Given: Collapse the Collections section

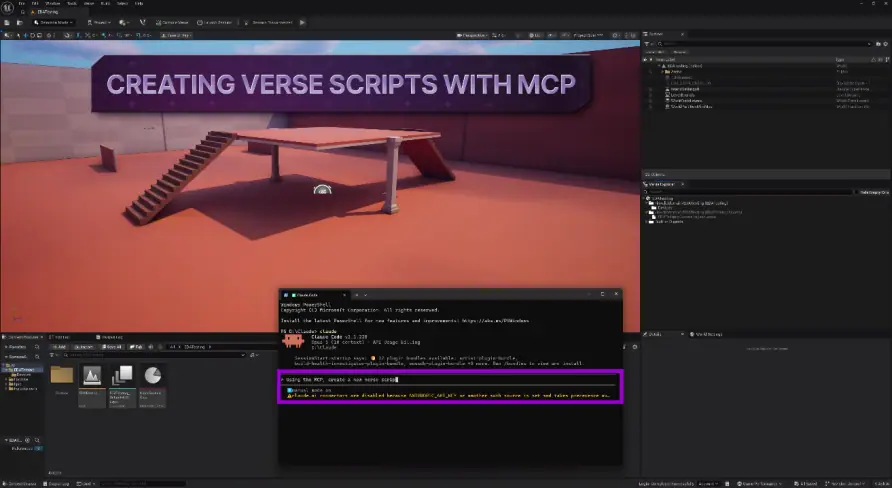Looking at the screenshot, I should pos(7,440).
